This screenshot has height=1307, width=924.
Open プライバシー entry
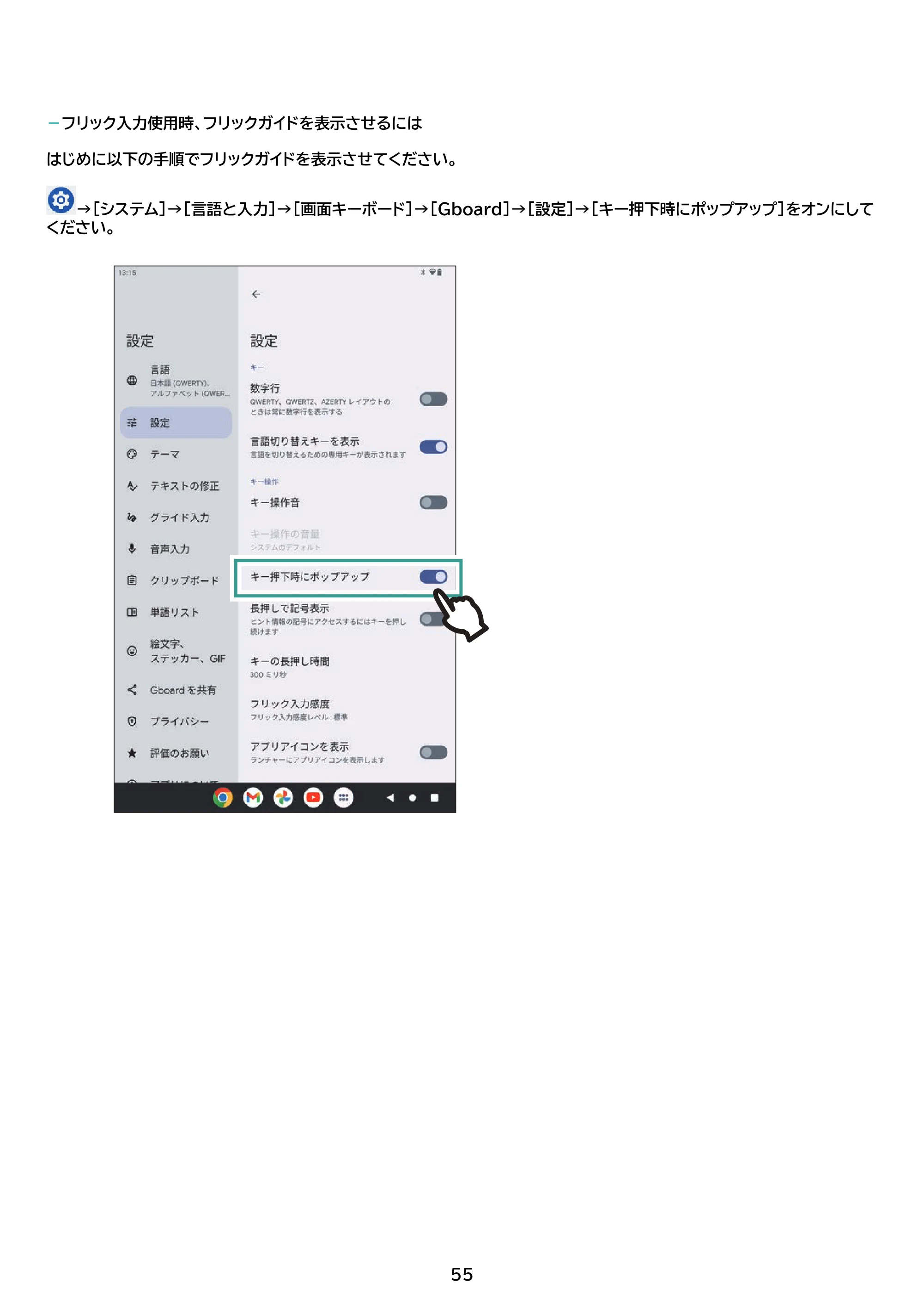[x=179, y=721]
